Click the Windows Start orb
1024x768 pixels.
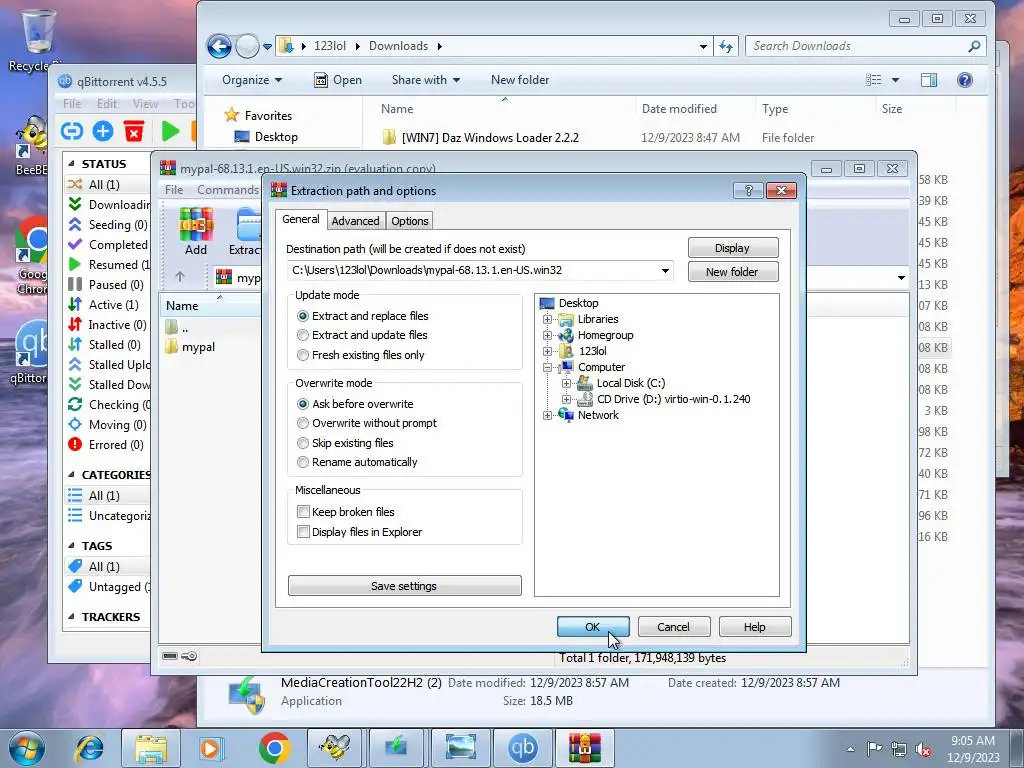(x=27, y=748)
